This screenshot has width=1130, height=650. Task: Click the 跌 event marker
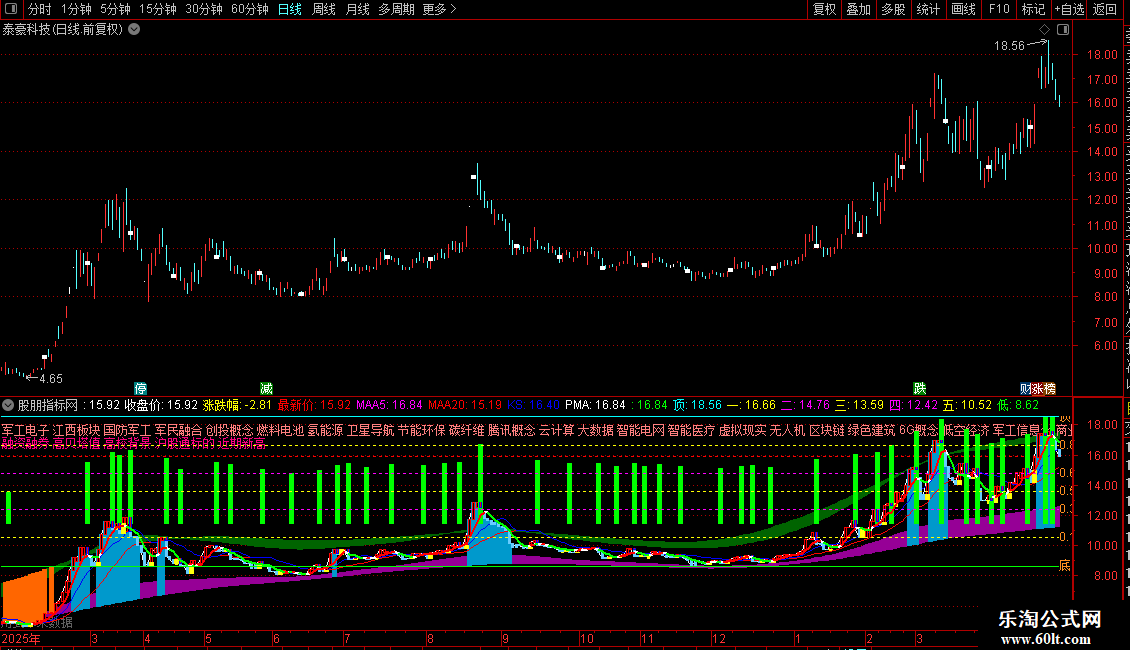click(920, 389)
